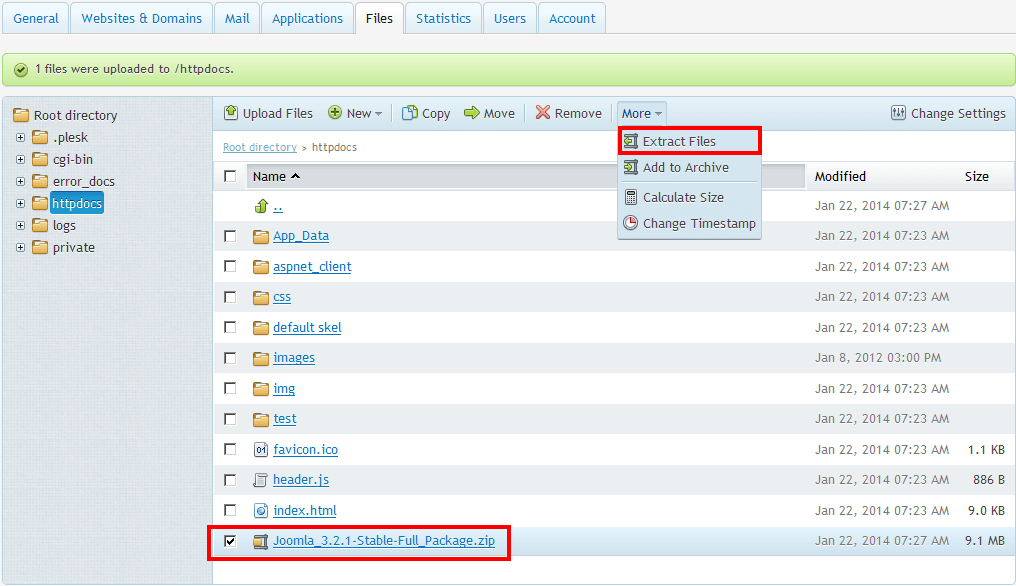1016x586 pixels.
Task: Open the index.html file link
Action: 305,510
